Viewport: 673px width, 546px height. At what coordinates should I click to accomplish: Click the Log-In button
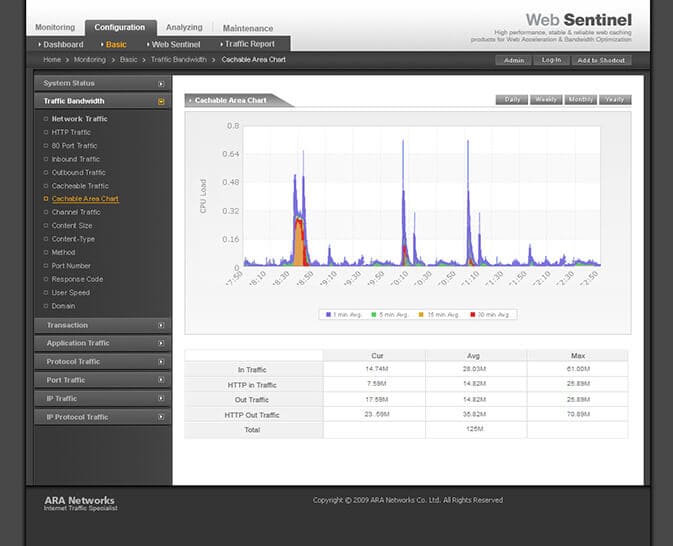coord(551,60)
